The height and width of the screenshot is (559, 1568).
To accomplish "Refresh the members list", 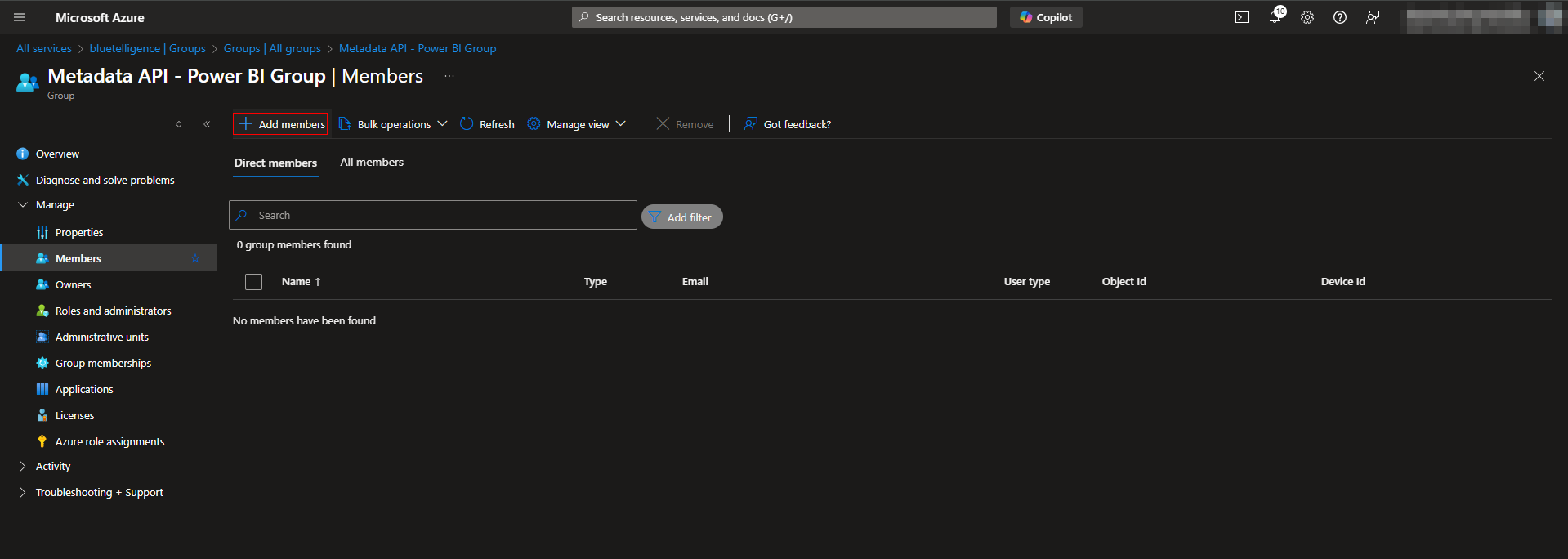I will point(487,124).
